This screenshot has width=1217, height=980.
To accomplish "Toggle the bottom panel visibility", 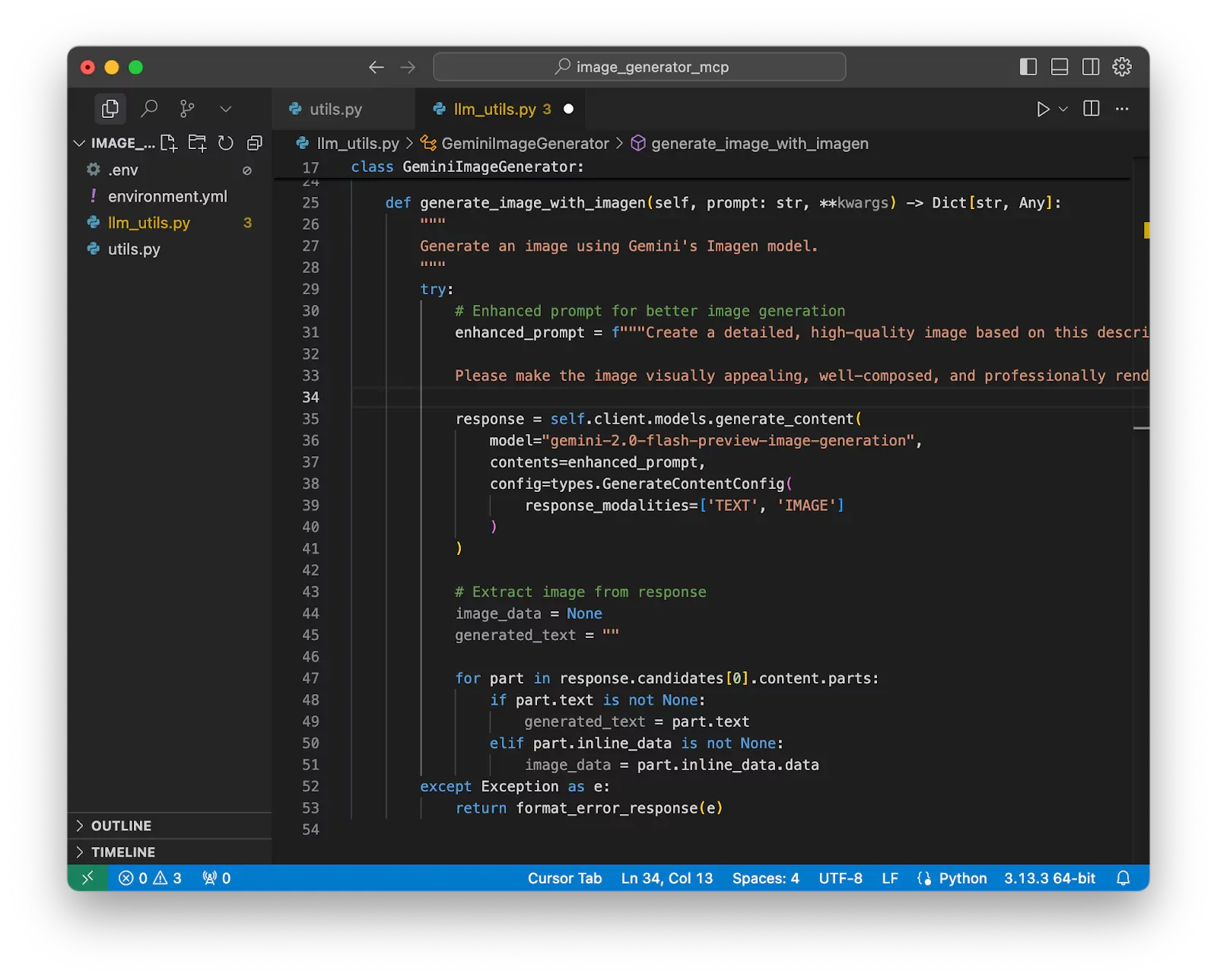I will coord(1060,67).
